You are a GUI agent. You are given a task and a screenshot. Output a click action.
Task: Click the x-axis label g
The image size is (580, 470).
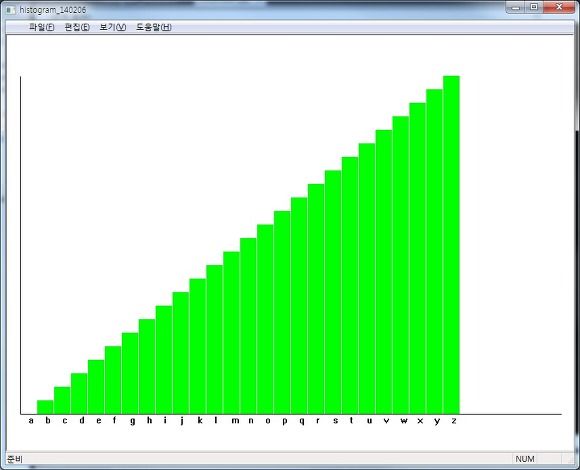point(132,421)
